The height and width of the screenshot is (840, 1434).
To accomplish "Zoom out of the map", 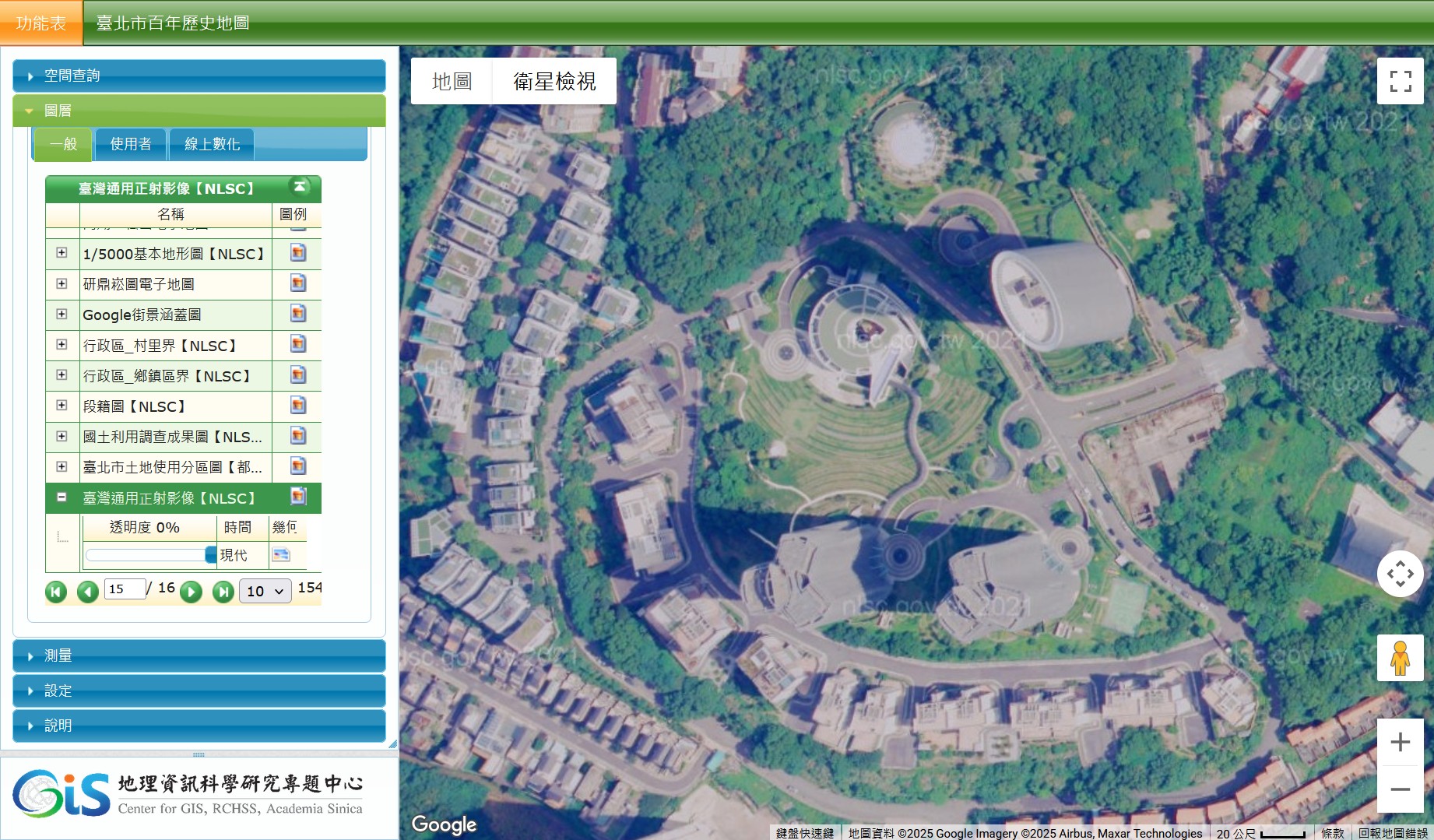I will 1400,789.
